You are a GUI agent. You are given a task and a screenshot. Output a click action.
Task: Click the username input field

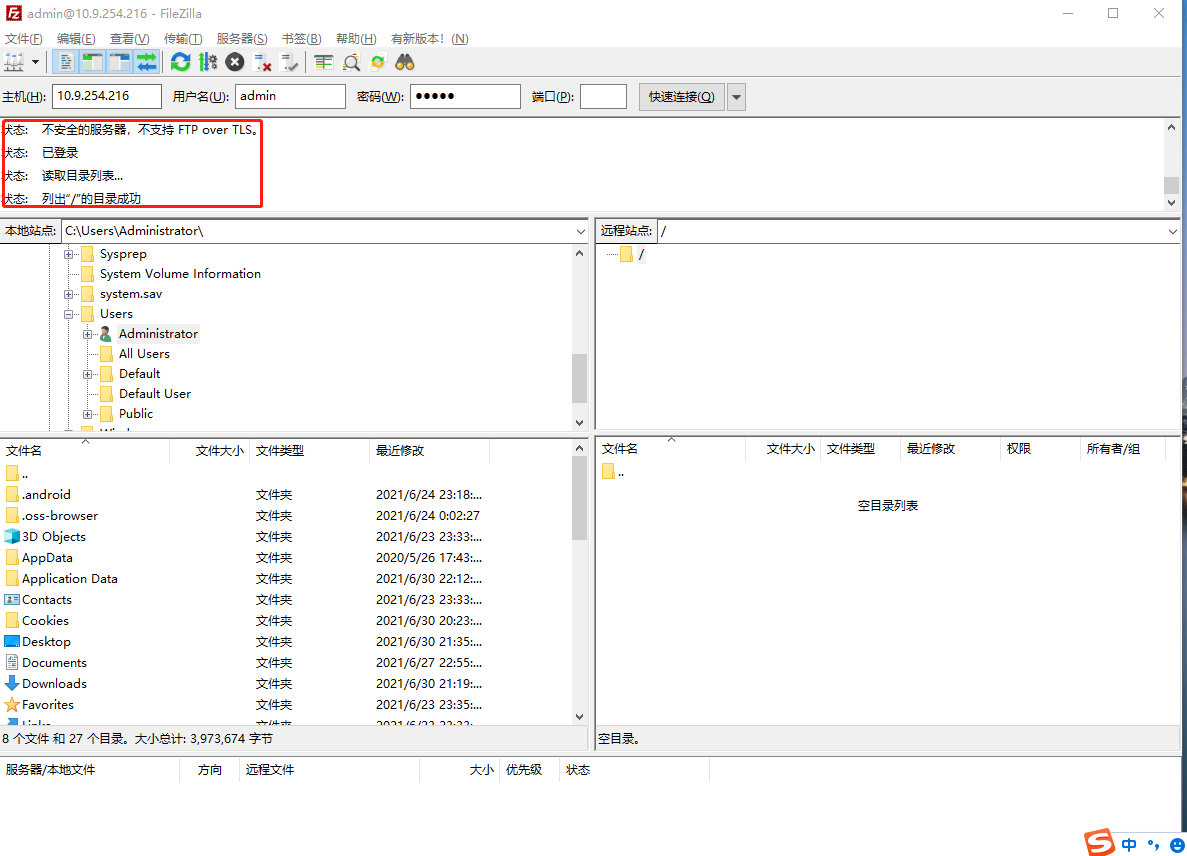(291, 96)
